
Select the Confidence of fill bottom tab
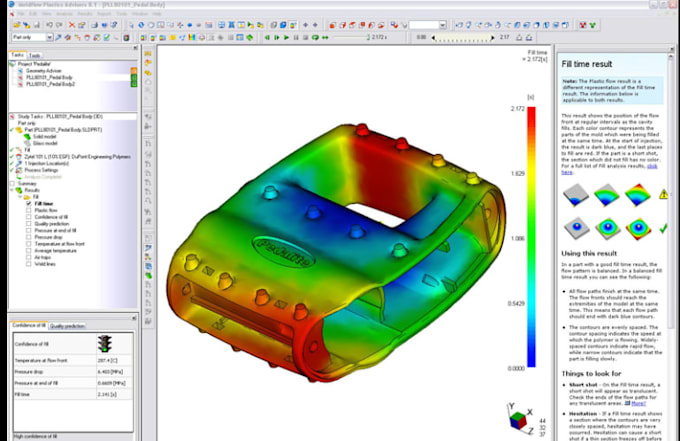(x=29, y=325)
